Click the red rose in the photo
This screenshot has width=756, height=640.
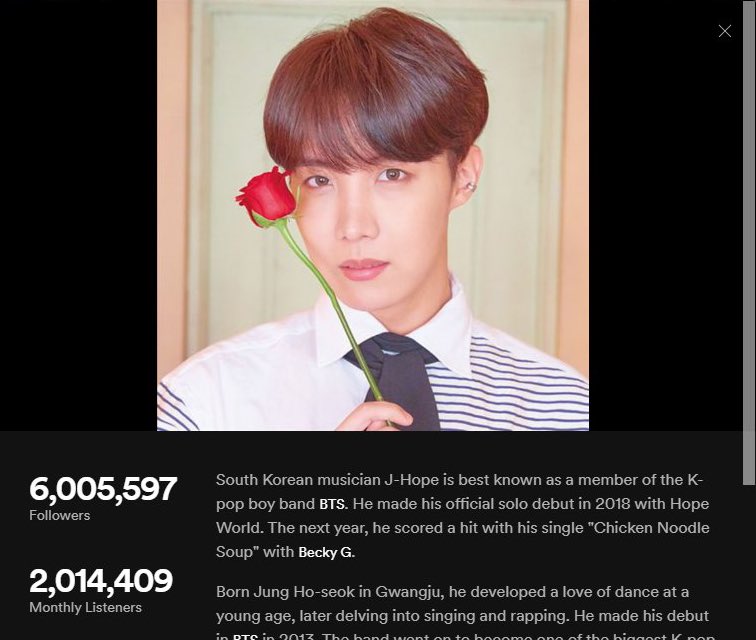tap(267, 196)
